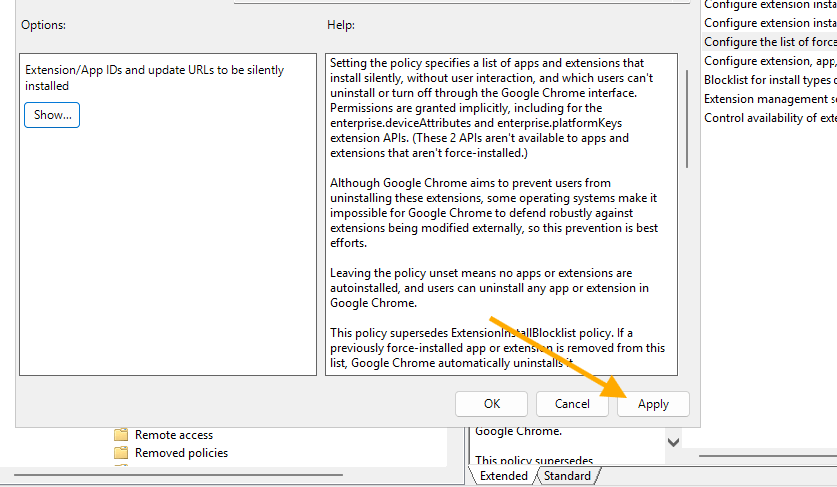The height and width of the screenshot is (487, 837).
Task: Select 'Control availability of exte' policy
Action: [769, 117]
